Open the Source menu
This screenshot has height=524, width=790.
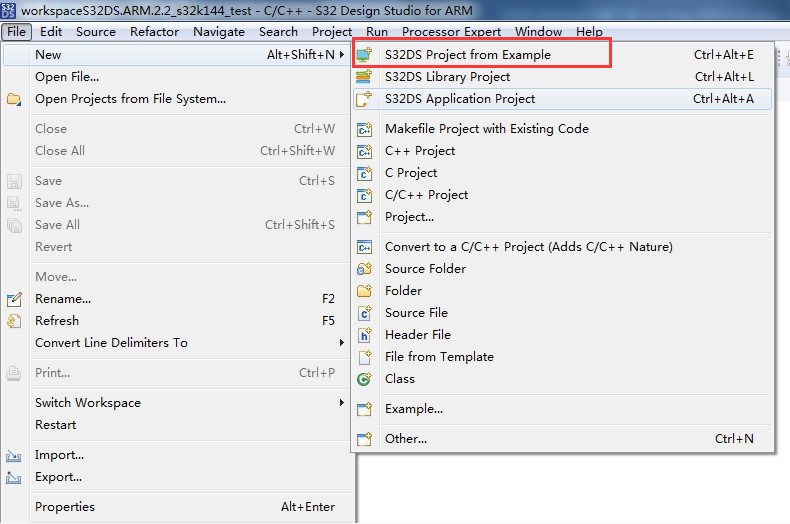[96, 32]
